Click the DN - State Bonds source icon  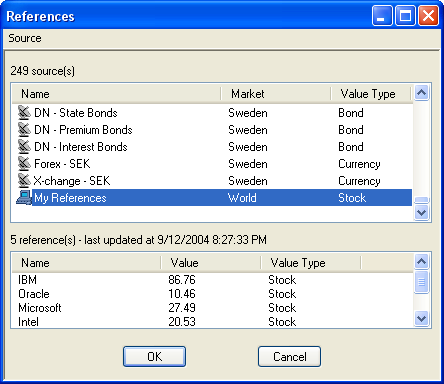pos(24,113)
